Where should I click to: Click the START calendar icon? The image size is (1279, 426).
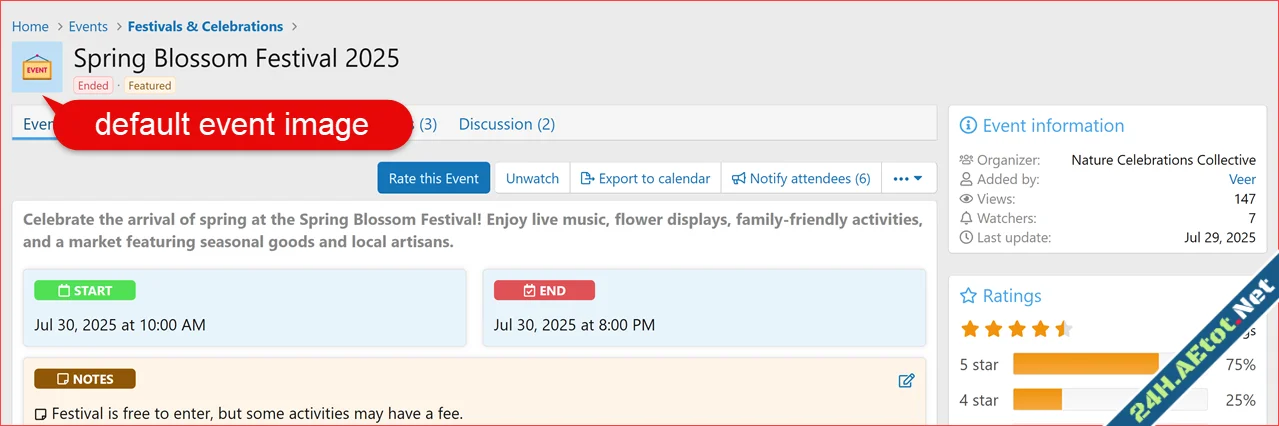[64, 291]
